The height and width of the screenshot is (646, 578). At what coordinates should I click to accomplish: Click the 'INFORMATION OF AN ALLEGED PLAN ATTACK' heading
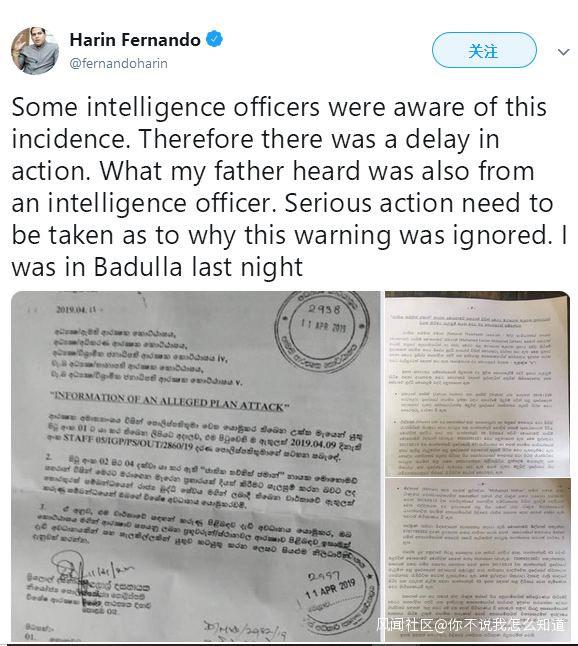(x=169, y=401)
